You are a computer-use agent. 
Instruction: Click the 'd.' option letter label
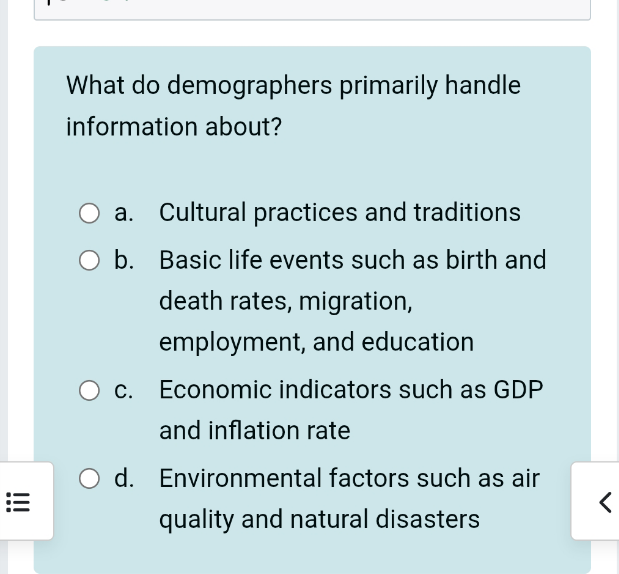click(124, 478)
